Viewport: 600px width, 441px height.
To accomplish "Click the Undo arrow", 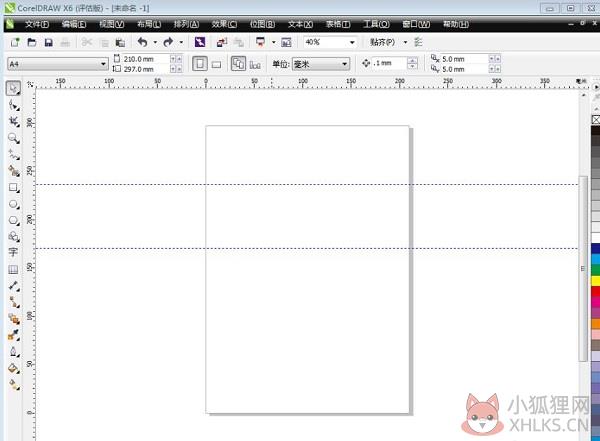I will pyautogui.click(x=143, y=42).
